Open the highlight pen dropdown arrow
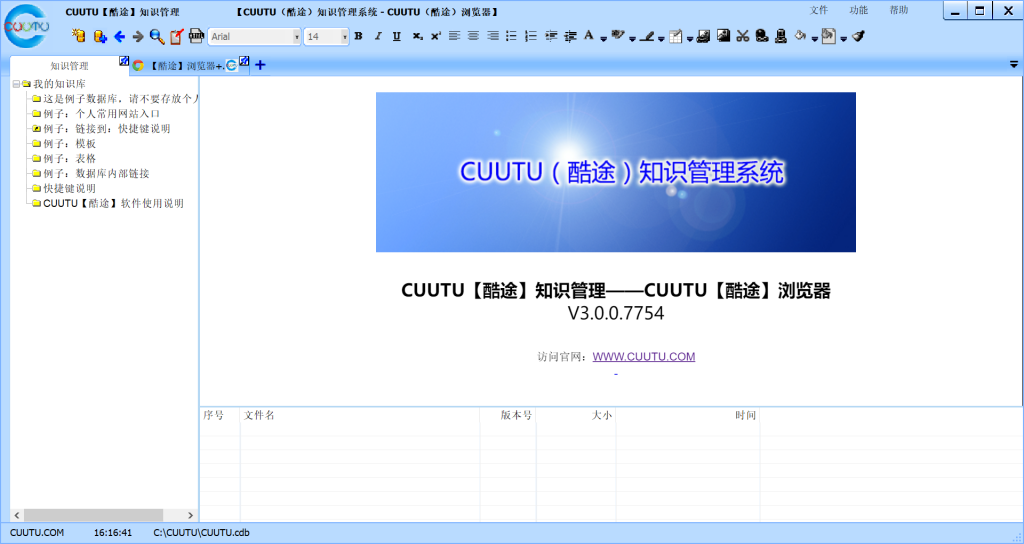 [661, 39]
